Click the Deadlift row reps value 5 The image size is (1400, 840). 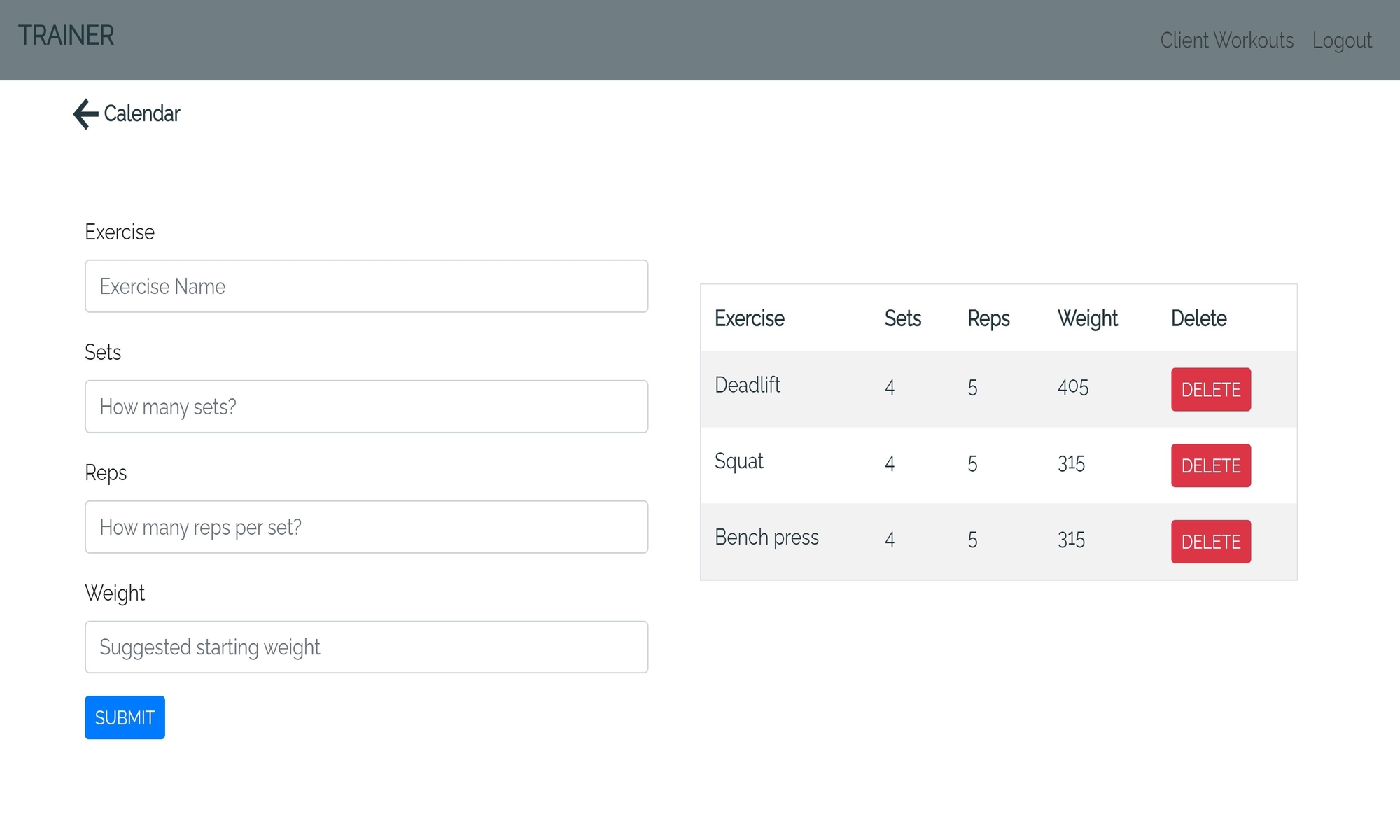click(972, 388)
